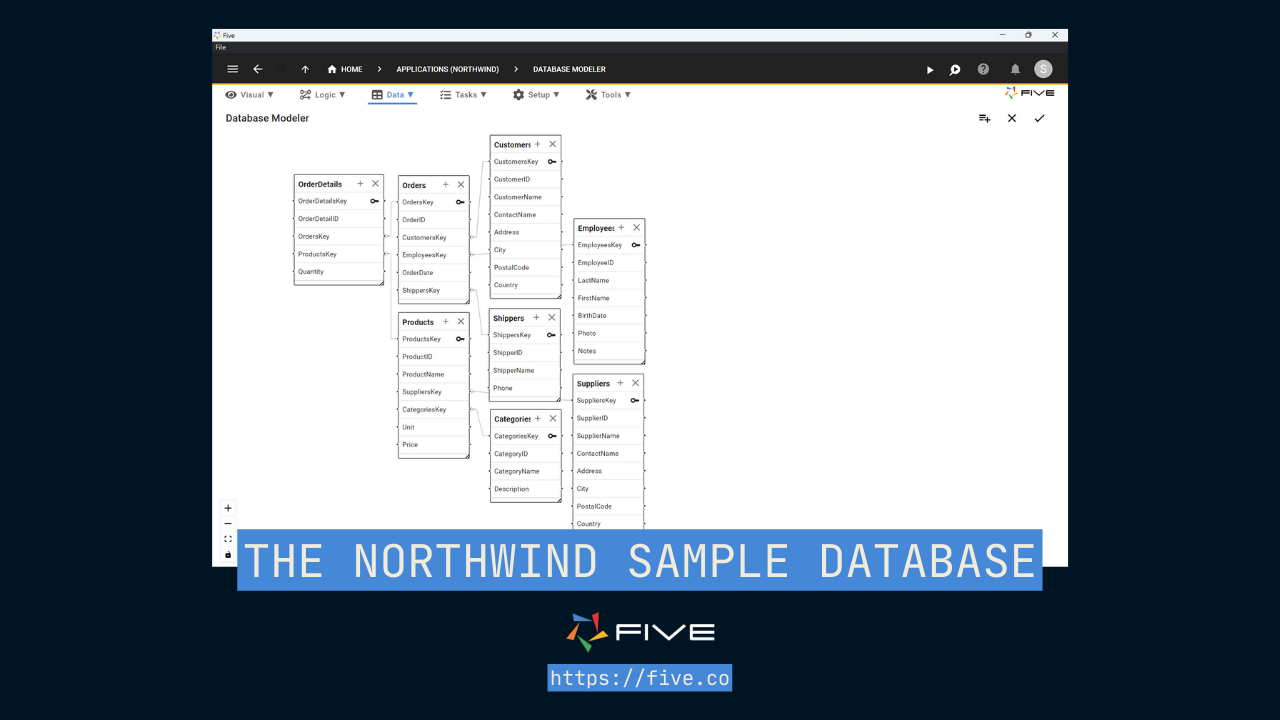Select the ContactName field in Customers
This screenshot has height=720, width=1280.
(525, 215)
